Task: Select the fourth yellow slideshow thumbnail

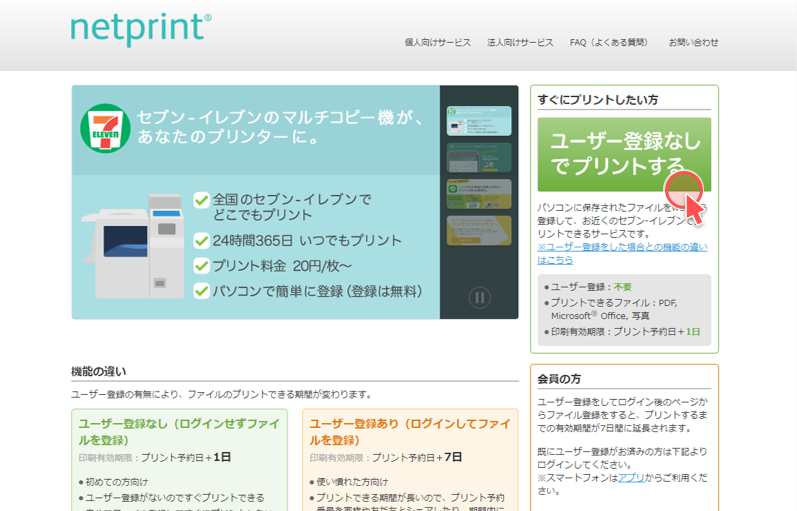Action: click(479, 230)
